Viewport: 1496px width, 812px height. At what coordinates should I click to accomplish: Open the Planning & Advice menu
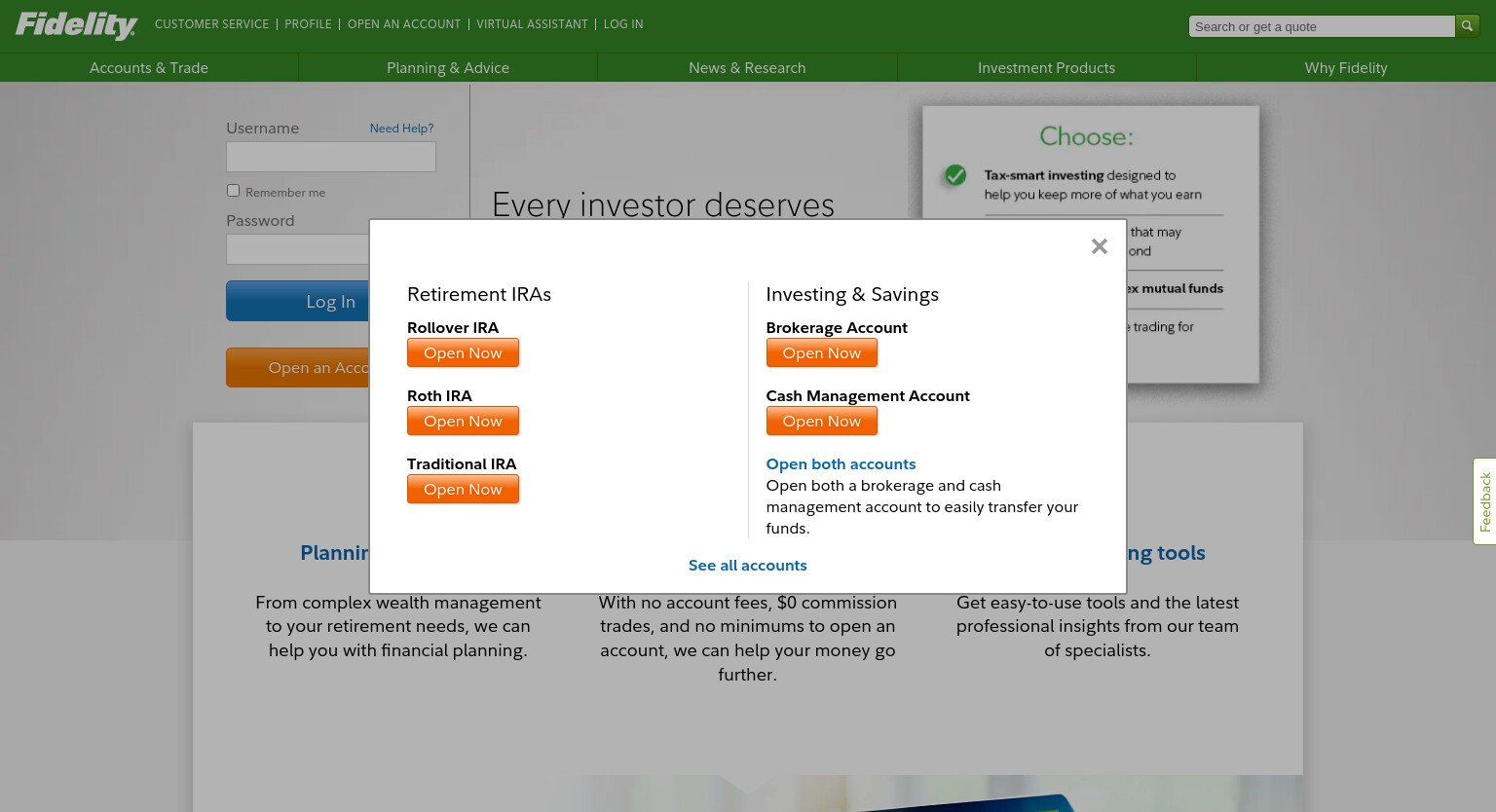[x=448, y=68]
